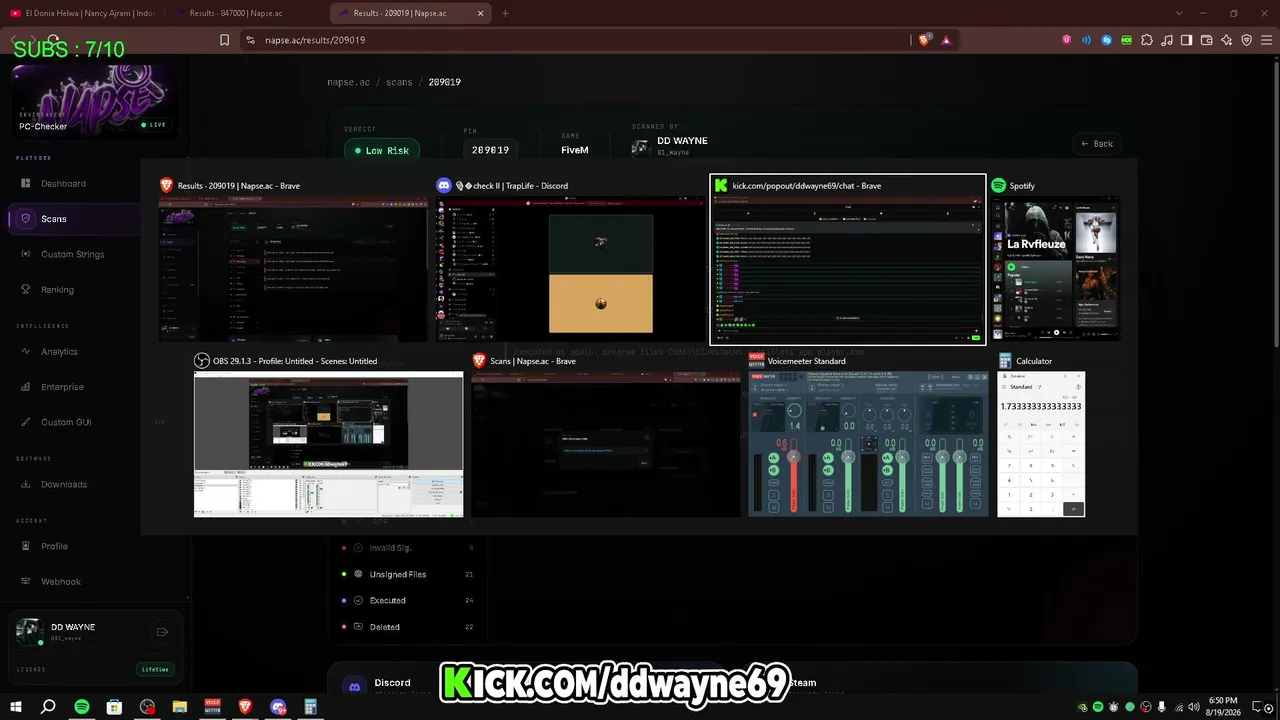Open Calculator from the taskbar
Viewport: 1280px width, 720px height.
point(310,707)
